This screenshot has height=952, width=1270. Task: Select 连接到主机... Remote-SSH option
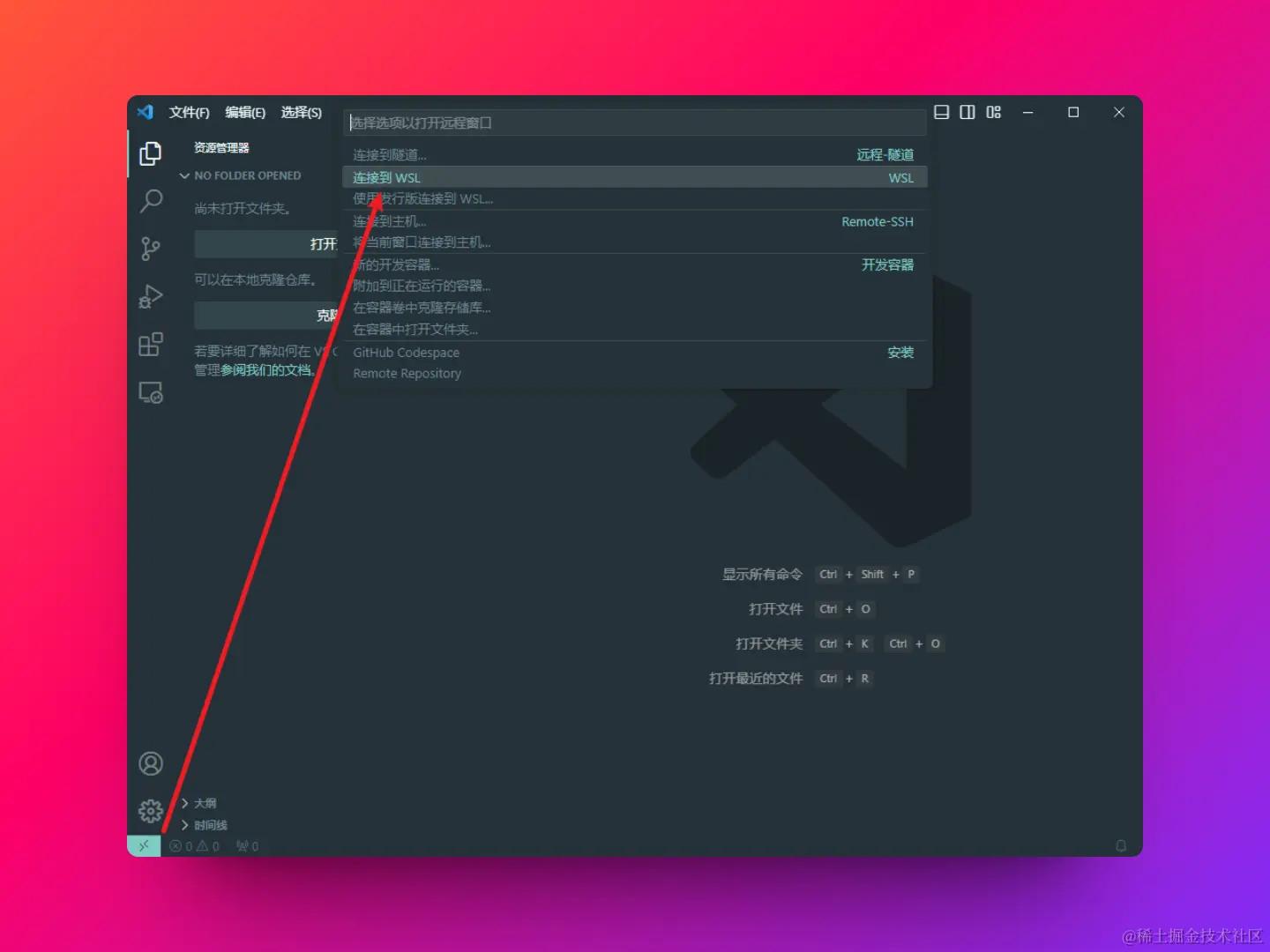coord(634,221)
